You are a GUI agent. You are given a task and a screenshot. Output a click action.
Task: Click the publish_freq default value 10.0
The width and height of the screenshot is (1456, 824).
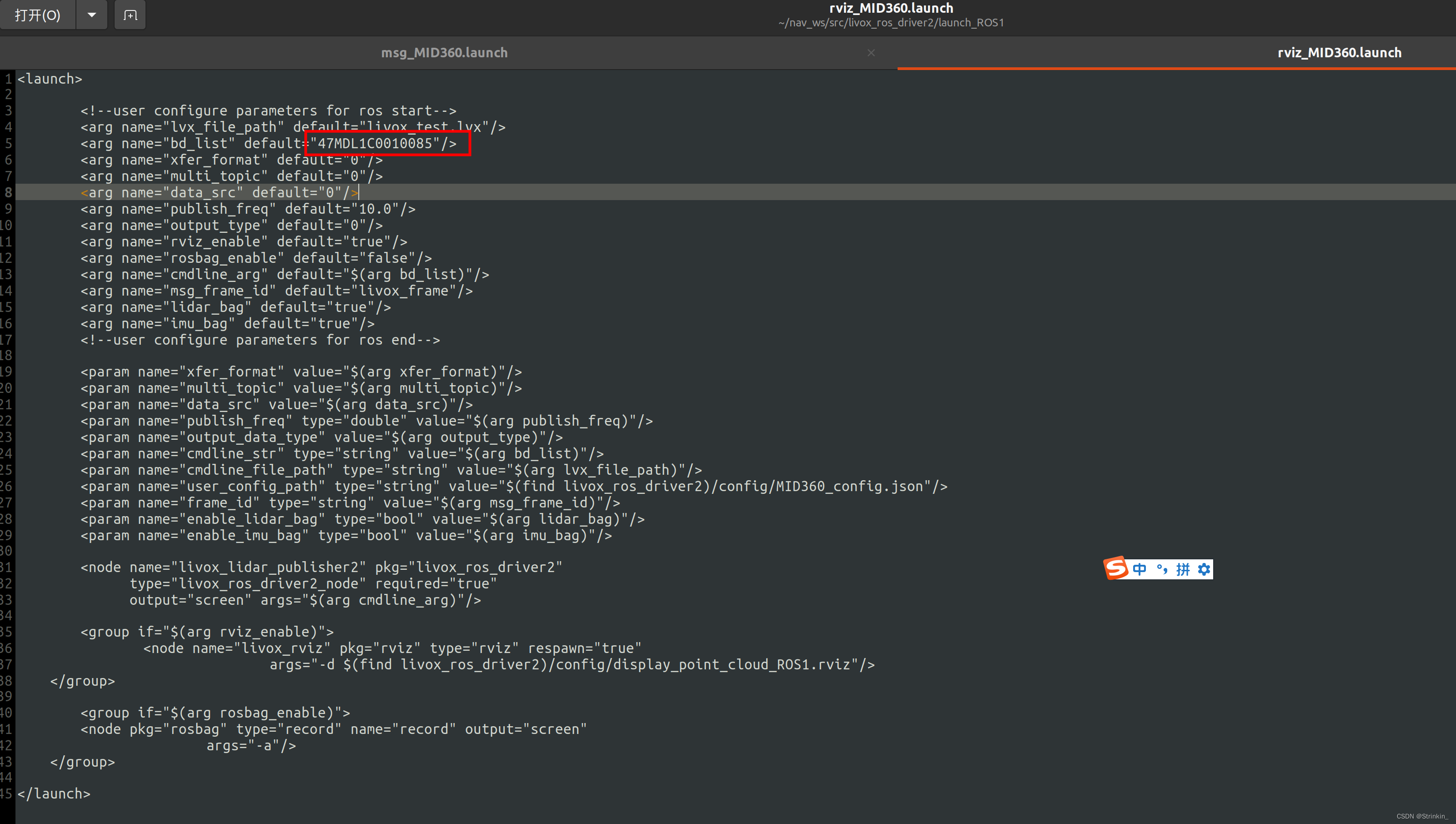point(375,209)
